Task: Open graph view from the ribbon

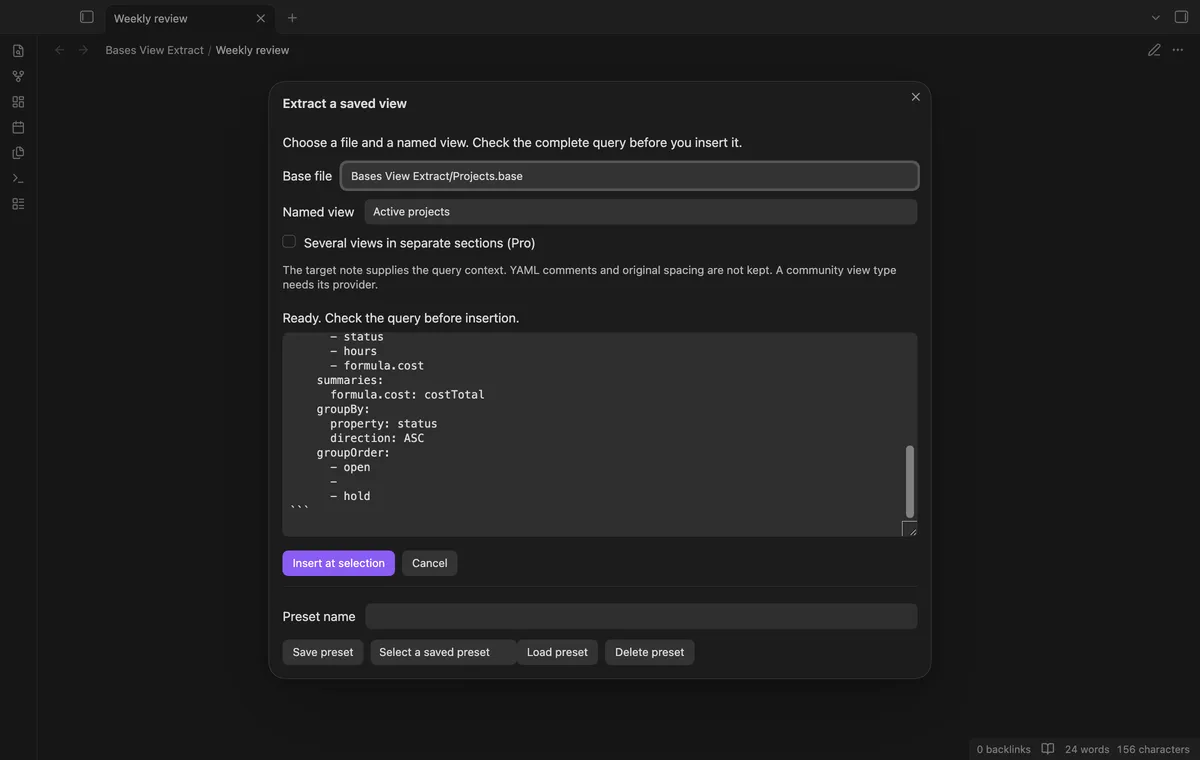Action: pos(18,76)
